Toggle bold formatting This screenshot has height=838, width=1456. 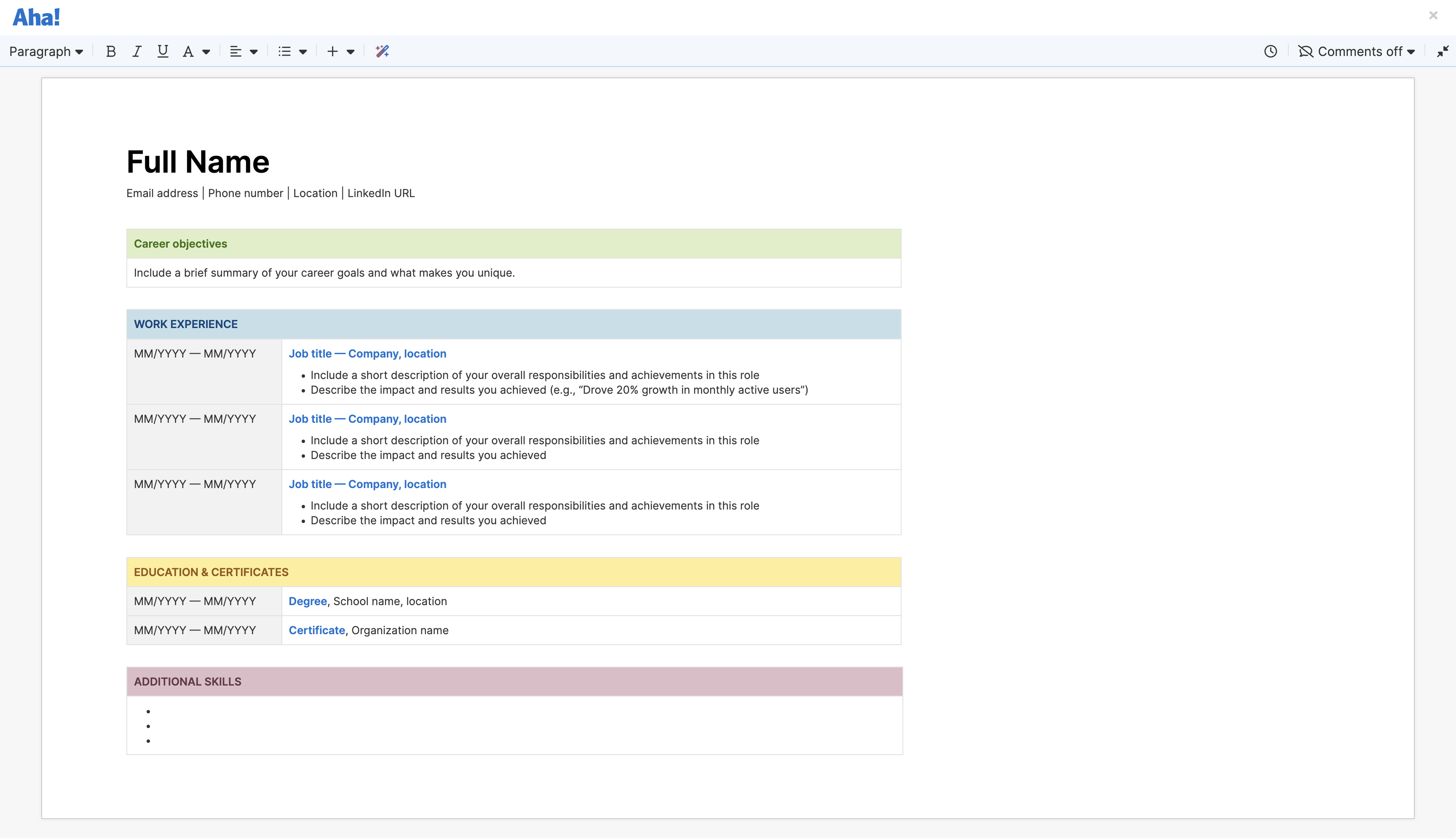point(111,52)
